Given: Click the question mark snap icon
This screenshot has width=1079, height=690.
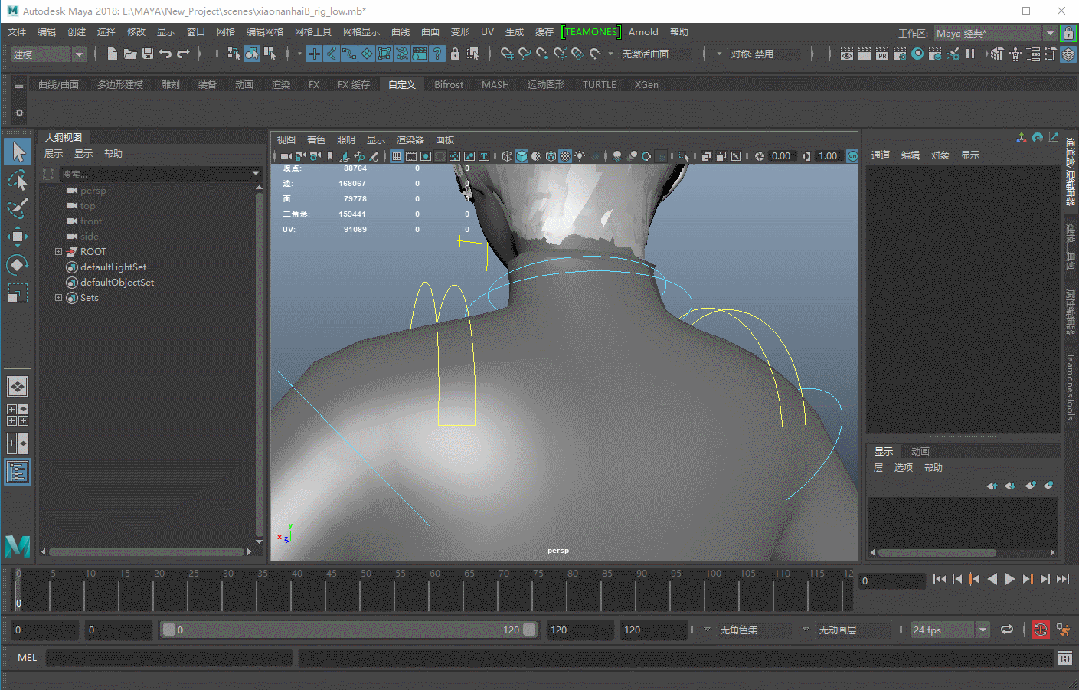Looking at the screenshot, I should [437, 54].
